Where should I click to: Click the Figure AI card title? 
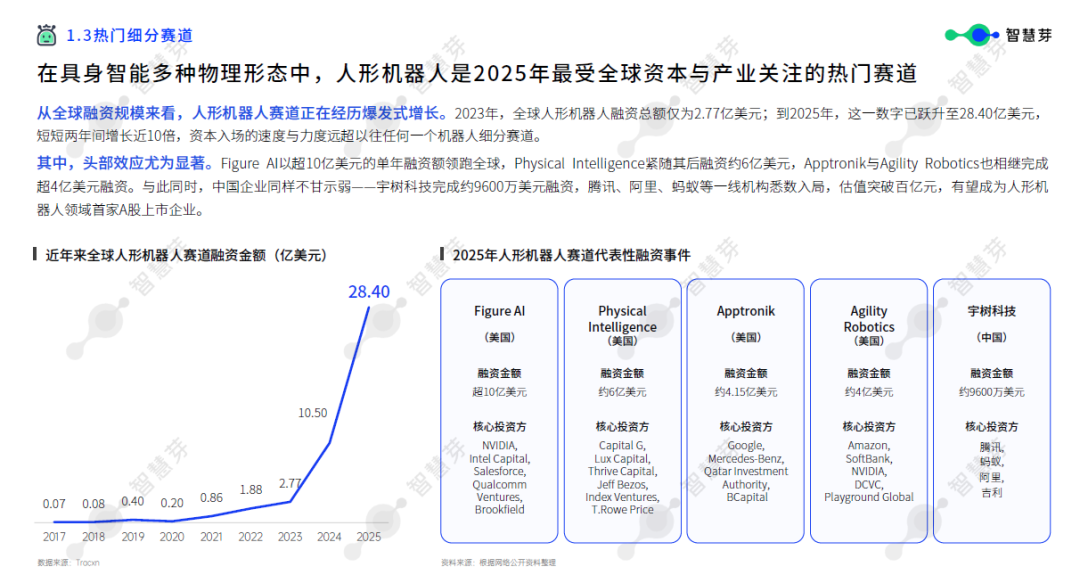499,311
